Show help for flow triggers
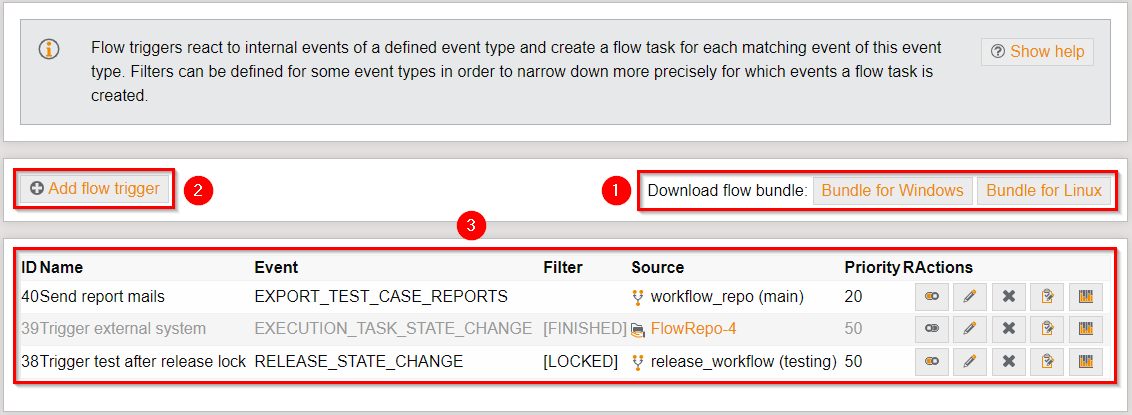This screenshot has width=1132, height=415. [1037, 52]
